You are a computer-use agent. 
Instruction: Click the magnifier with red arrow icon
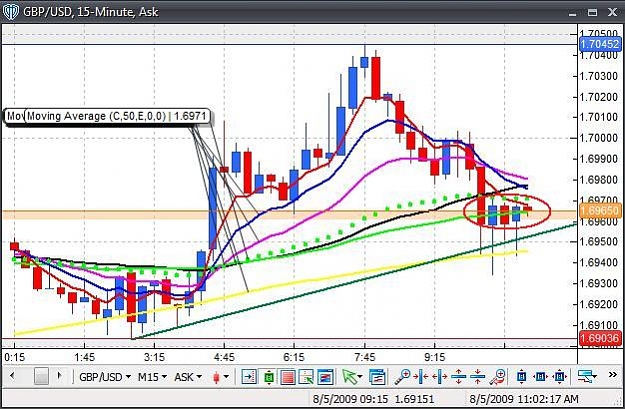497,377
